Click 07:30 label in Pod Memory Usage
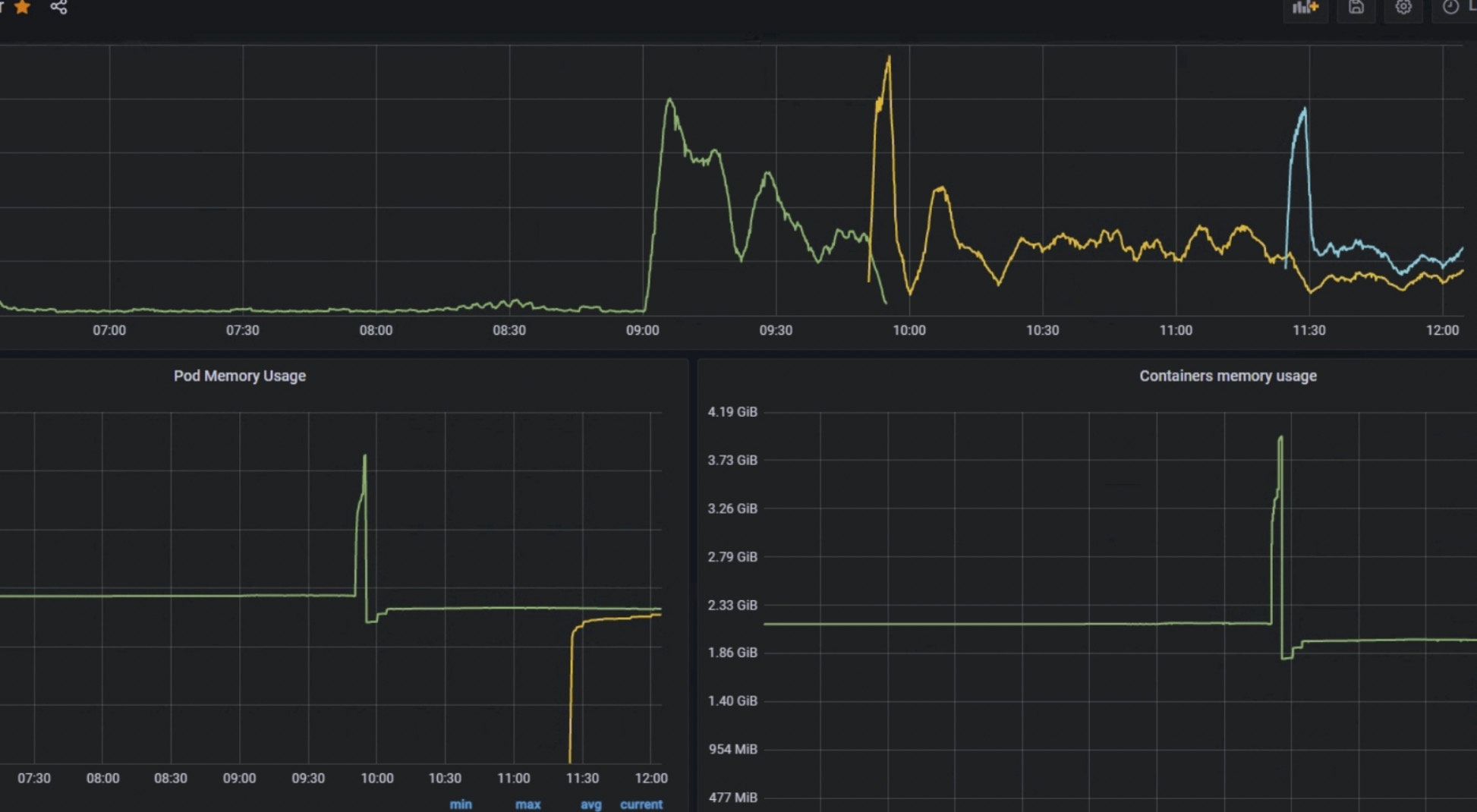Viewport: 1477px width, 812px height. [x=34, y=778]
